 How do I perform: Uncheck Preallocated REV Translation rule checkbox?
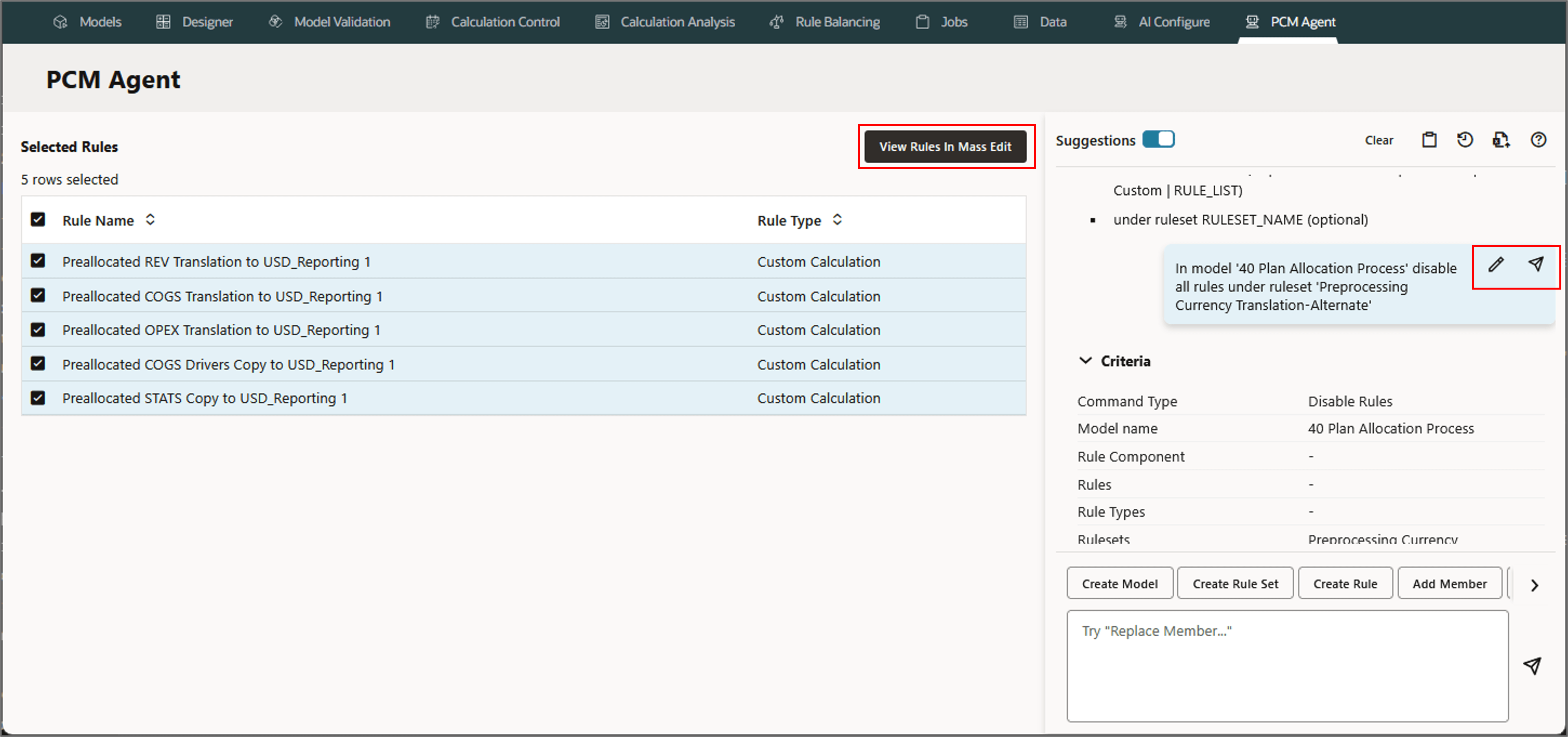point(38,261)
